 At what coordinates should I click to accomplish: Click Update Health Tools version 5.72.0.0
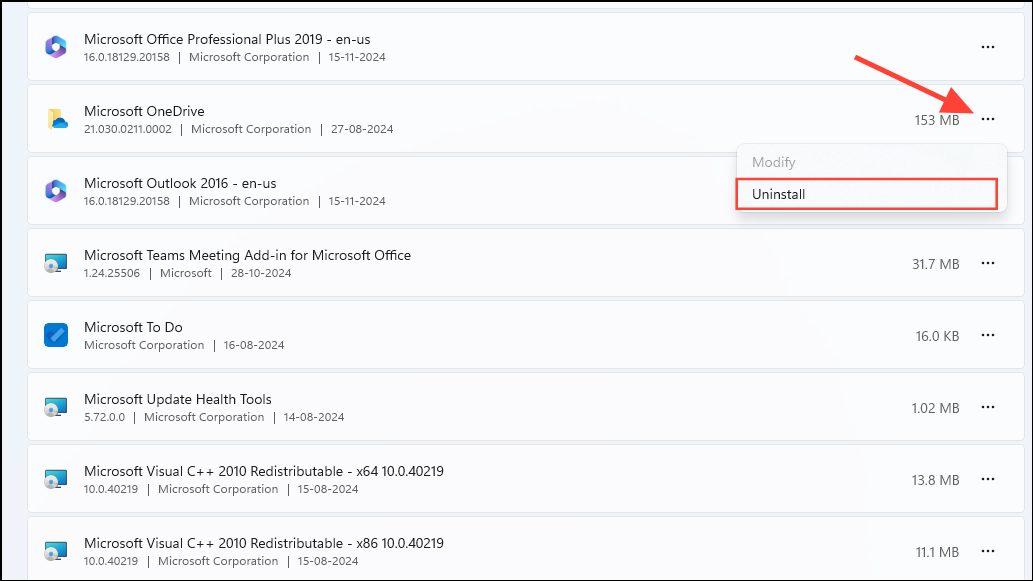tap(104, 417)
